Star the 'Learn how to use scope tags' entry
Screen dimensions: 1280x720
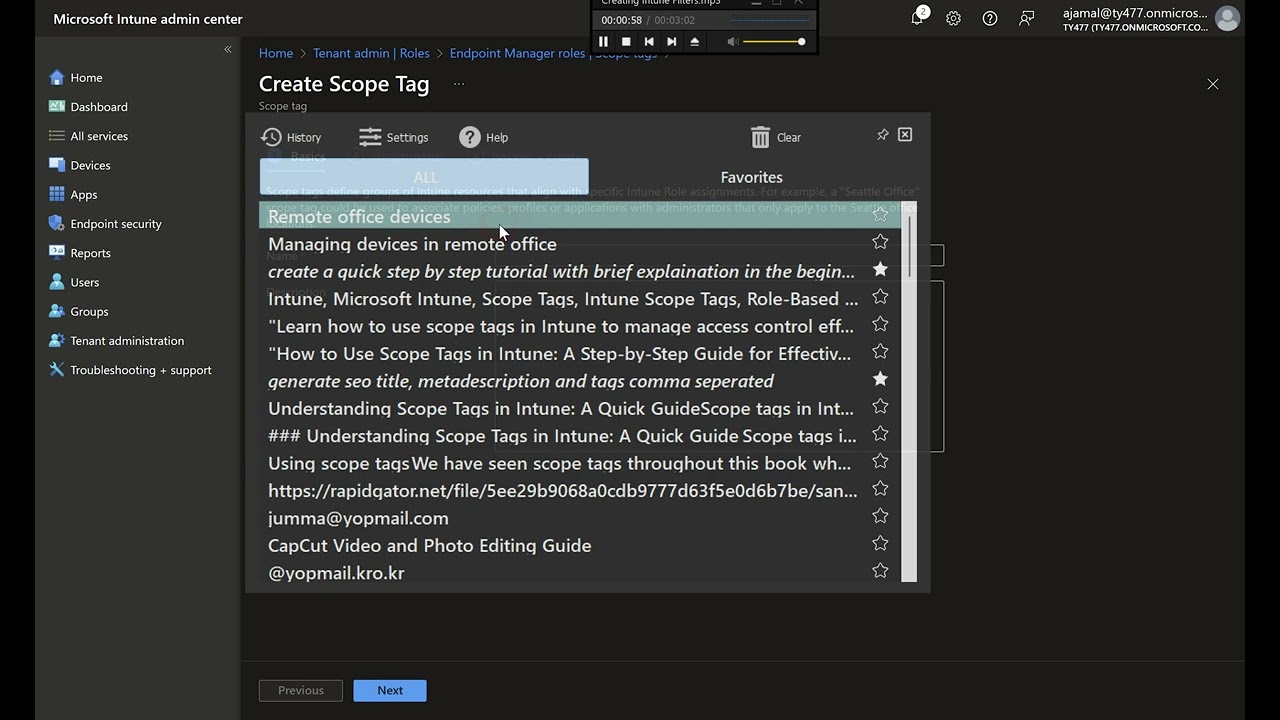[x=880, y=324]
